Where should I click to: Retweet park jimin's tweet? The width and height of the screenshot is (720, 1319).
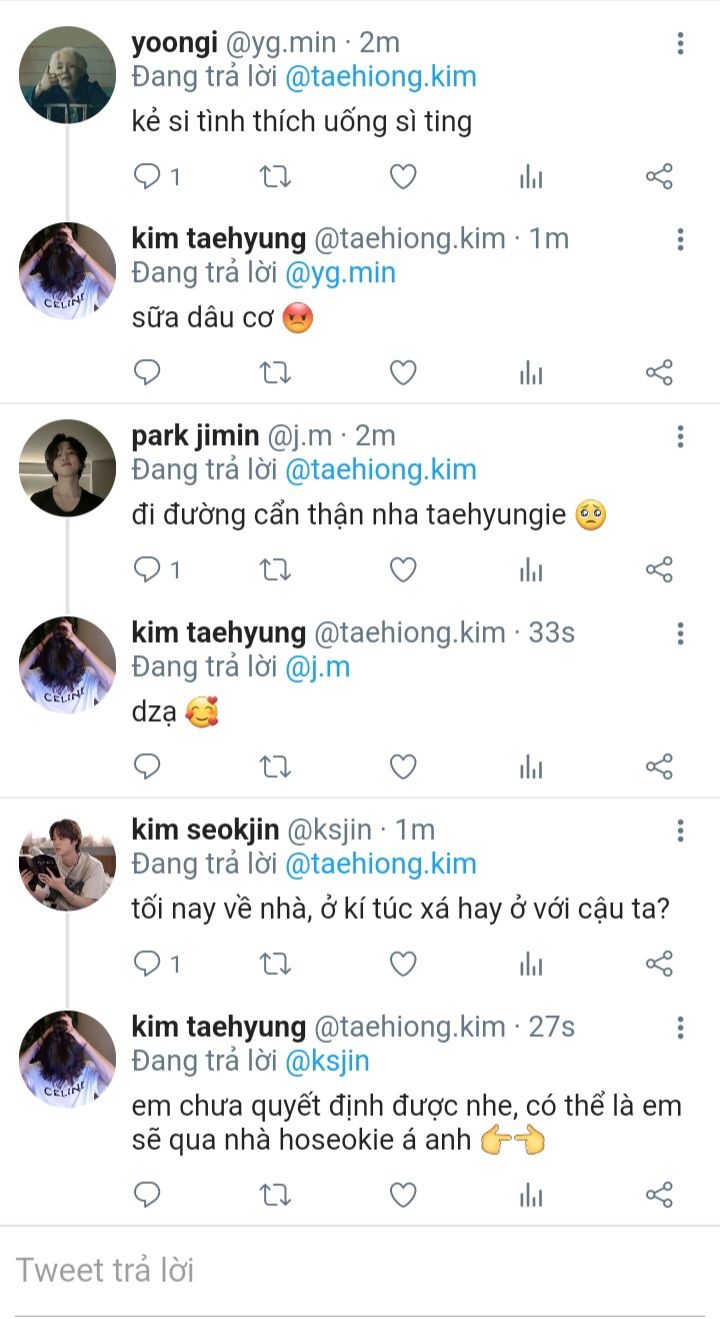[275, 570]
